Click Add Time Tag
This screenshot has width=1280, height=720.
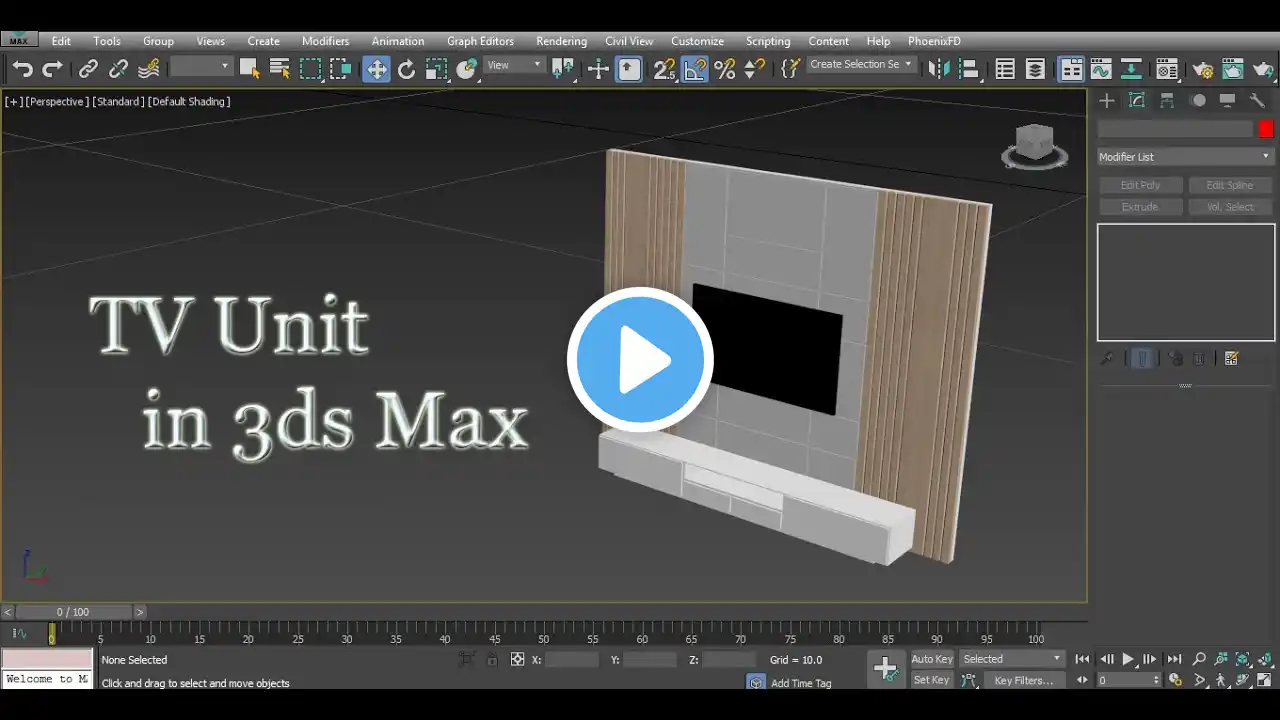[x=801, y=683]
